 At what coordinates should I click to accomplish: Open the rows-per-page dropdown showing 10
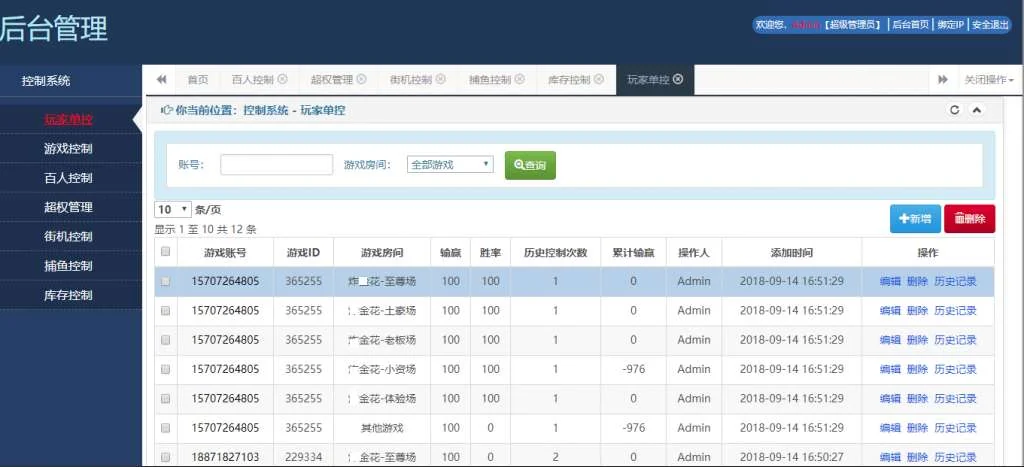(172, 210)
